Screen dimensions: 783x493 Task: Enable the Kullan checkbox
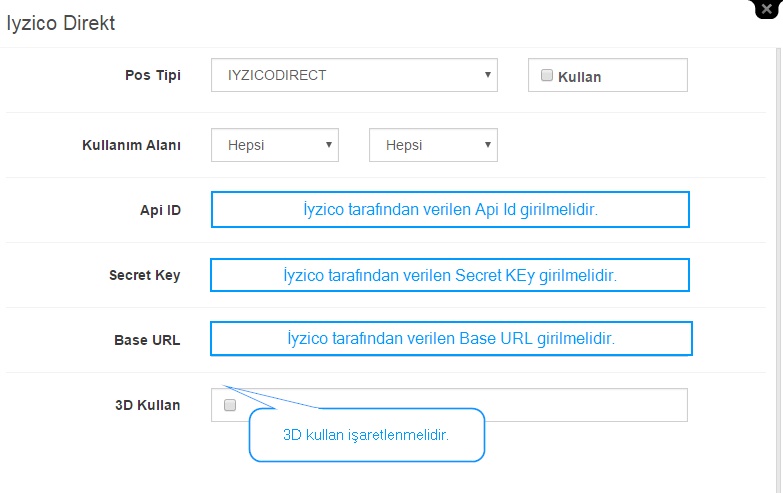(x=547, y=75)
